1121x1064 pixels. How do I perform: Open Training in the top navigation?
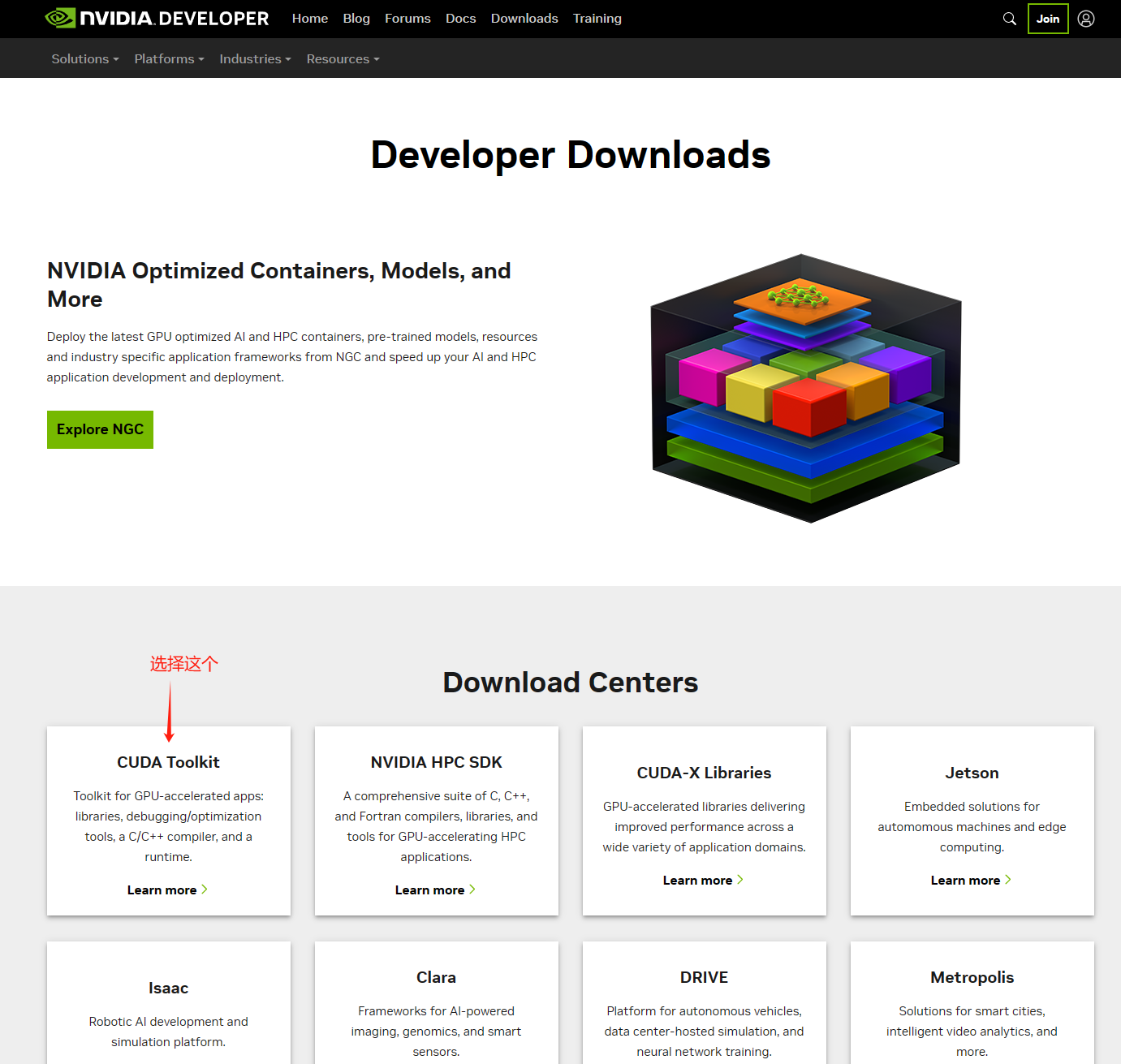tap(597, 18)
